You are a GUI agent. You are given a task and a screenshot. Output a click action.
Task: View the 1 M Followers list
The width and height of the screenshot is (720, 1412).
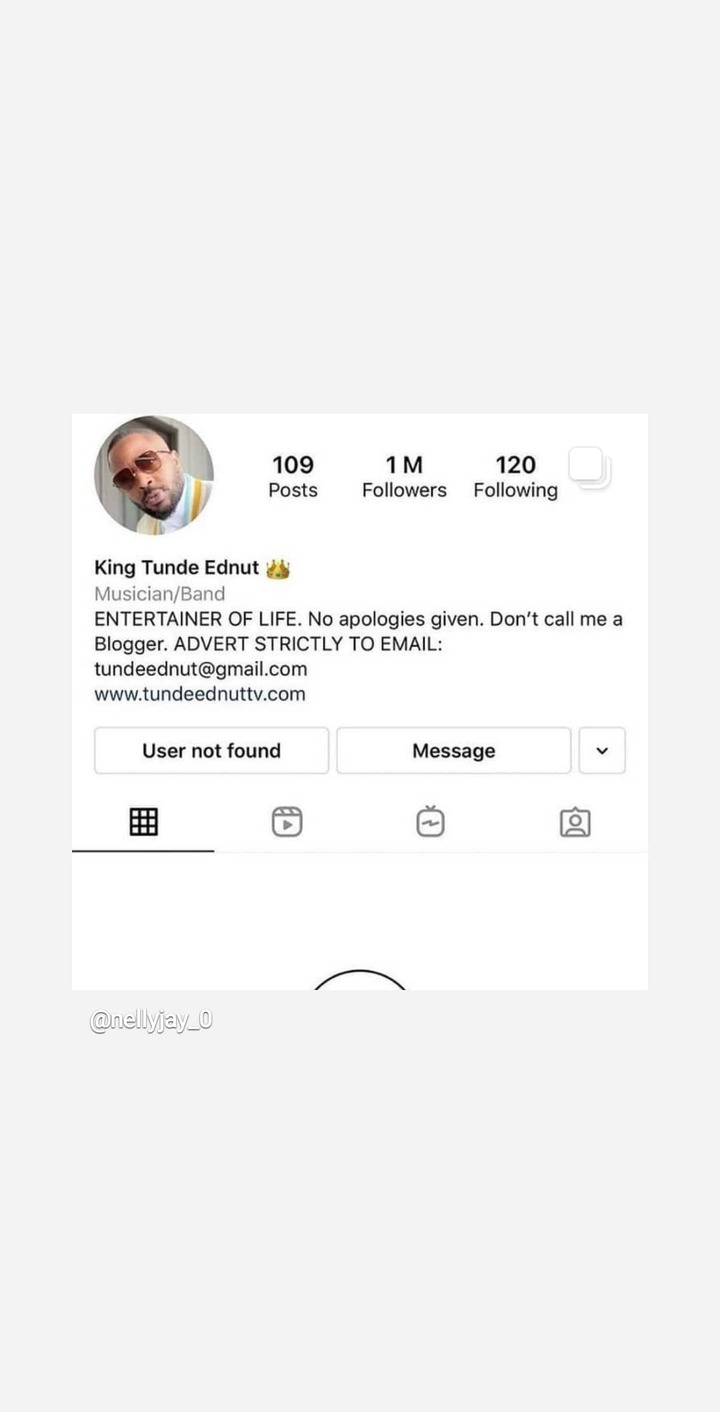pos(404,477)
